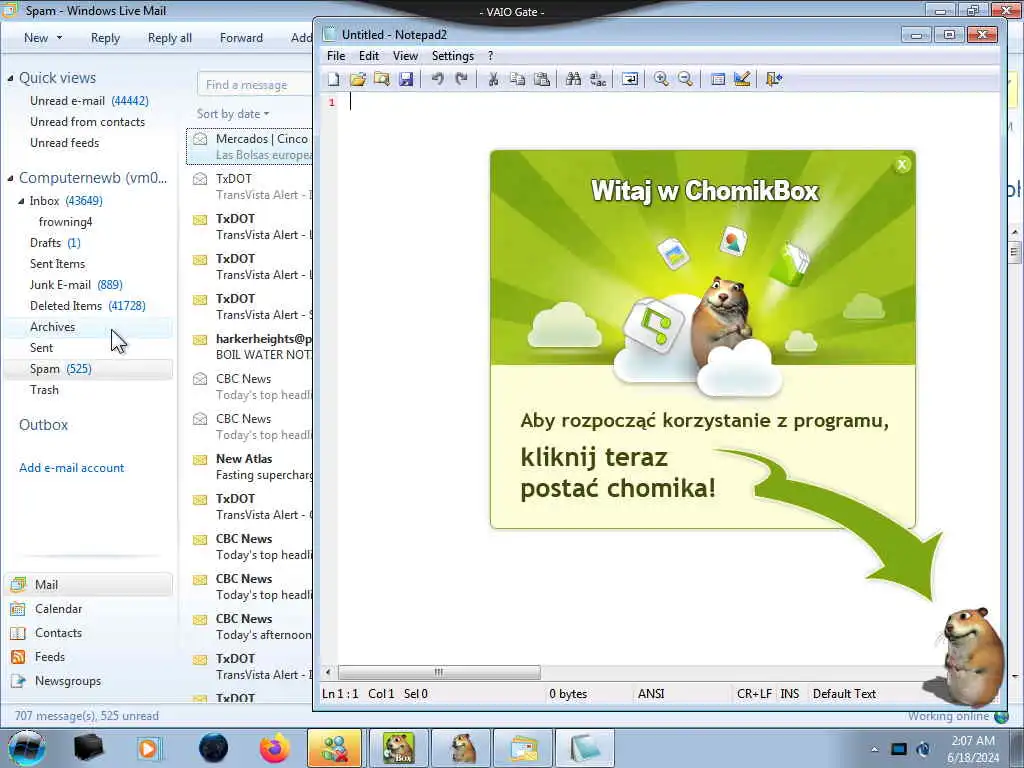Zoom in with the magnifier plus icon
Viewport: 1024px width, 768px height.
pos(661,79)
